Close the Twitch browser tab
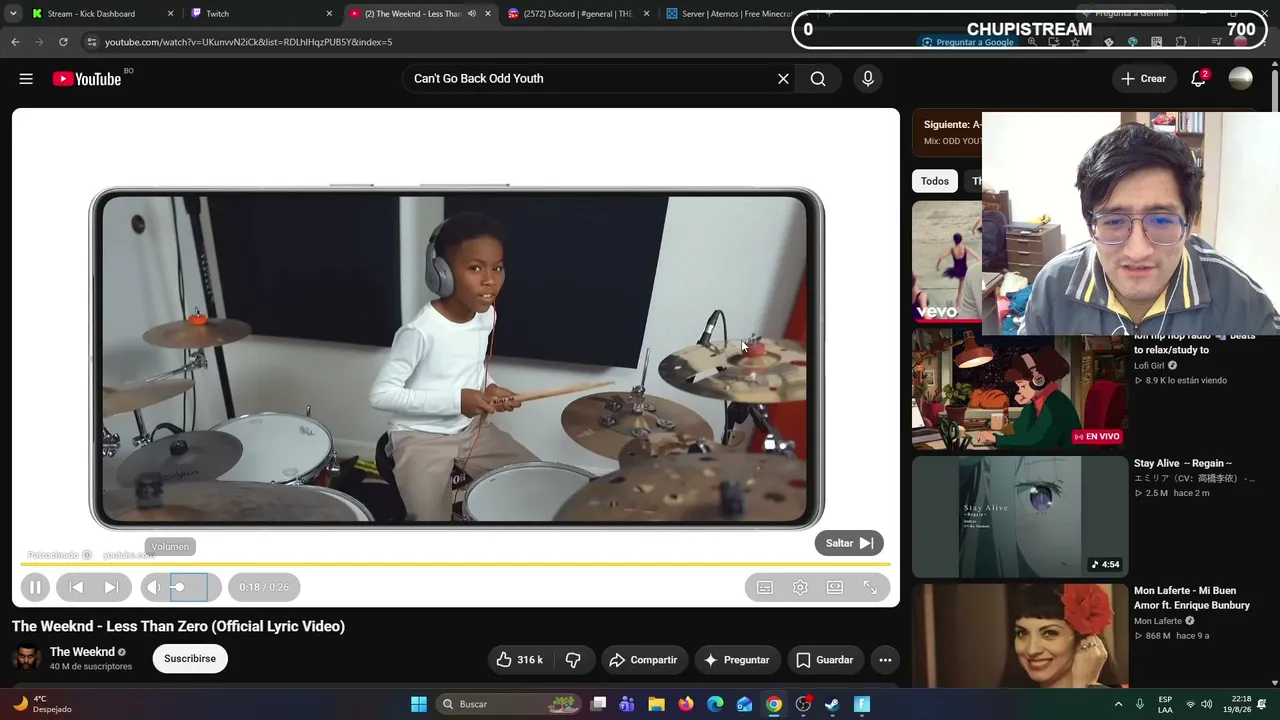This screenshot has width=1280, height=720. pyautogui.click(x=329, y=14)
